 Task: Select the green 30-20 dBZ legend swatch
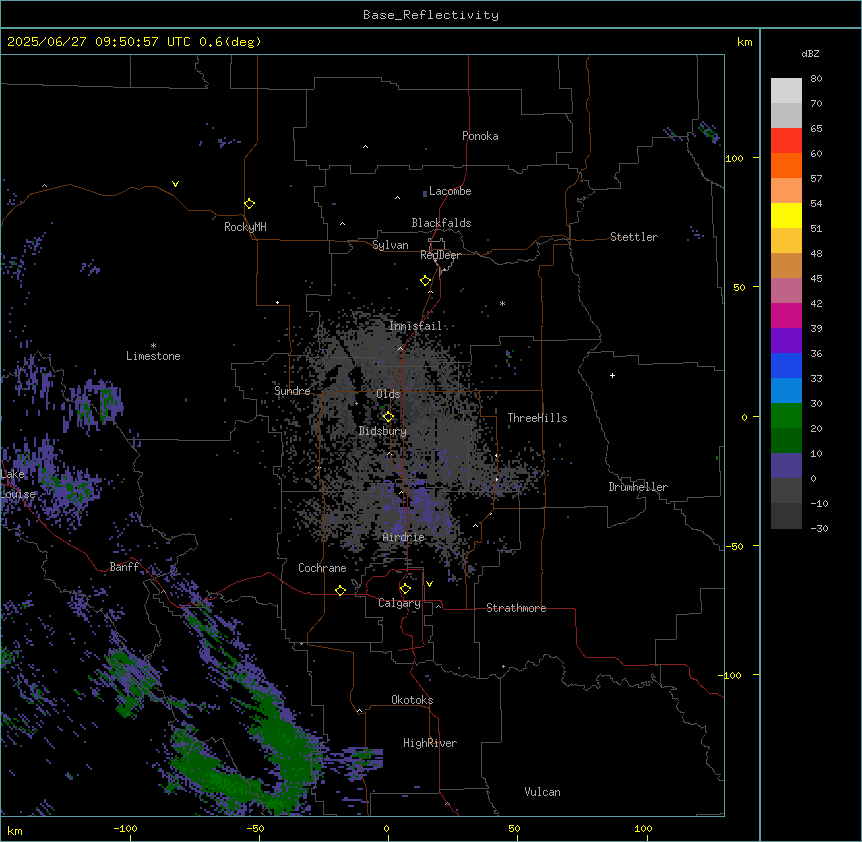point(786,416)
